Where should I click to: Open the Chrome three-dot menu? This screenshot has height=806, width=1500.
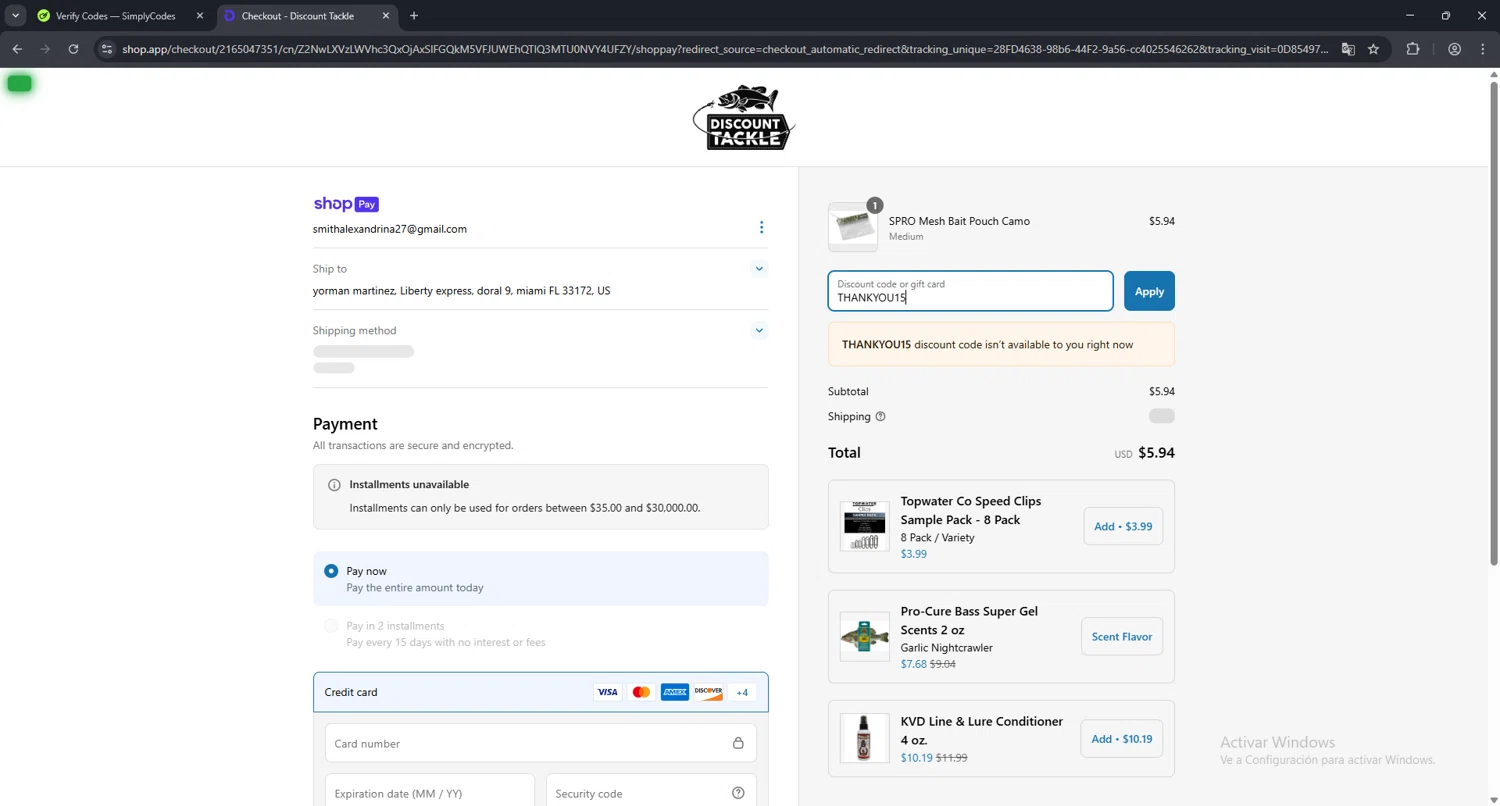click(x=1483, y=49)
